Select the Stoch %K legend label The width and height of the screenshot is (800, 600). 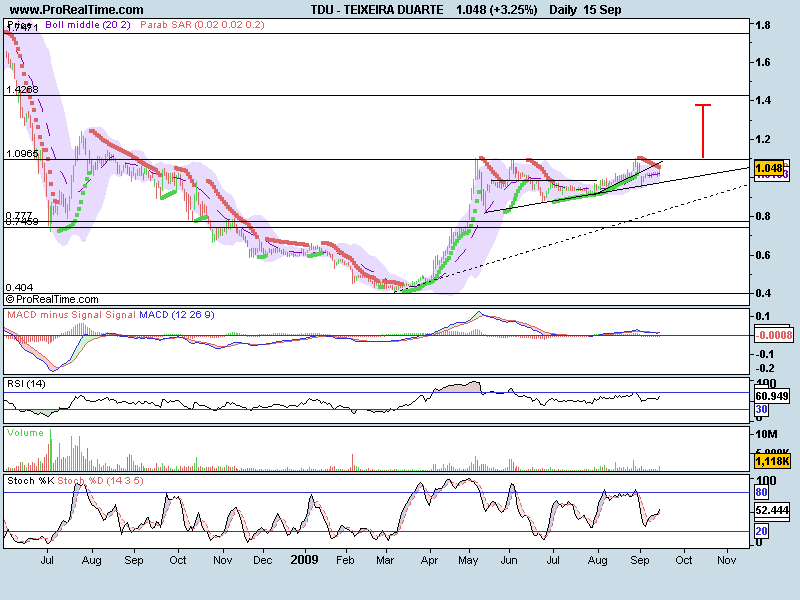click(x=31, y=481)
